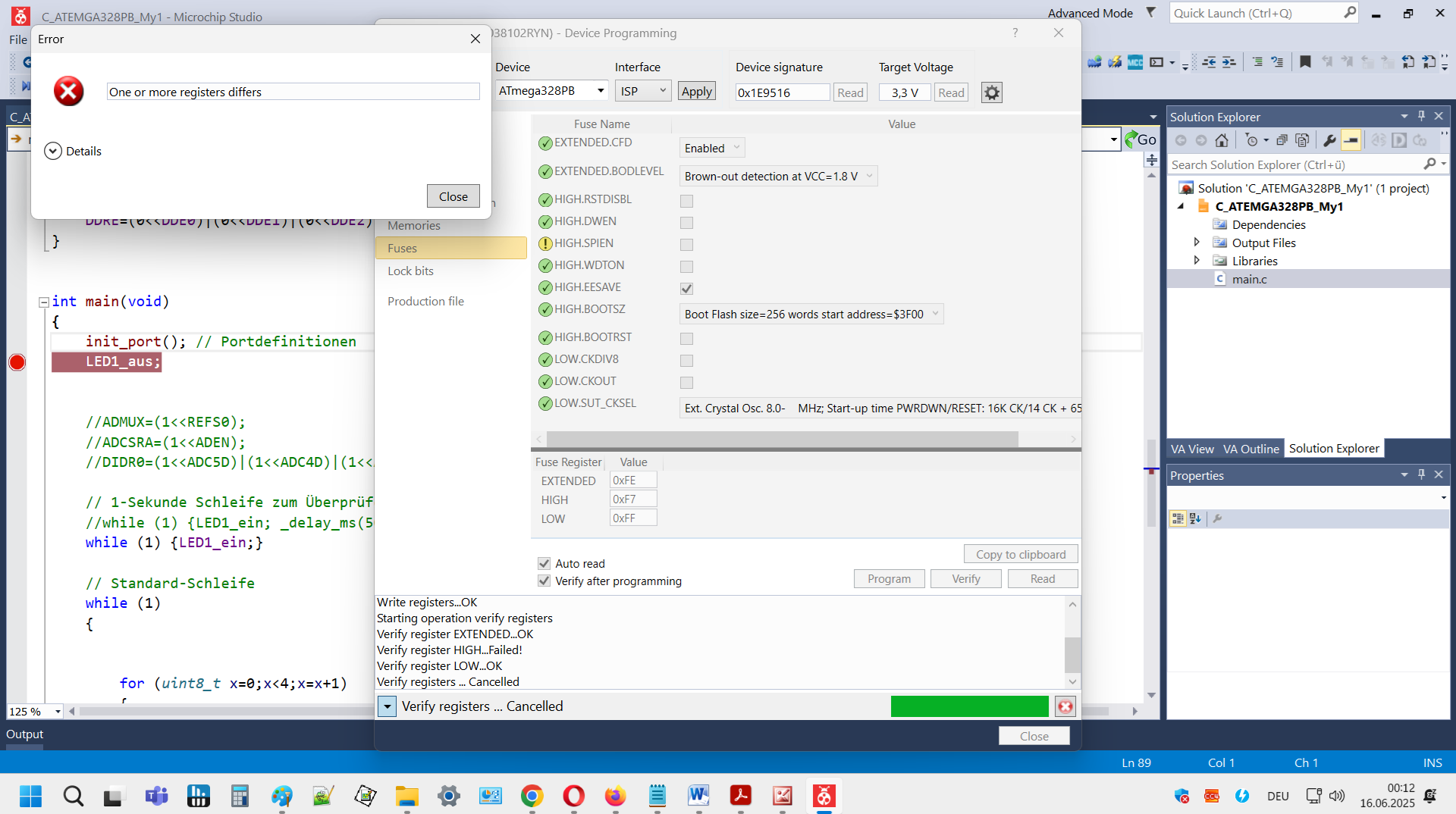Toggle the Auto read checkbox
The image size is (1456, 814).
click(x=544, y=563)
